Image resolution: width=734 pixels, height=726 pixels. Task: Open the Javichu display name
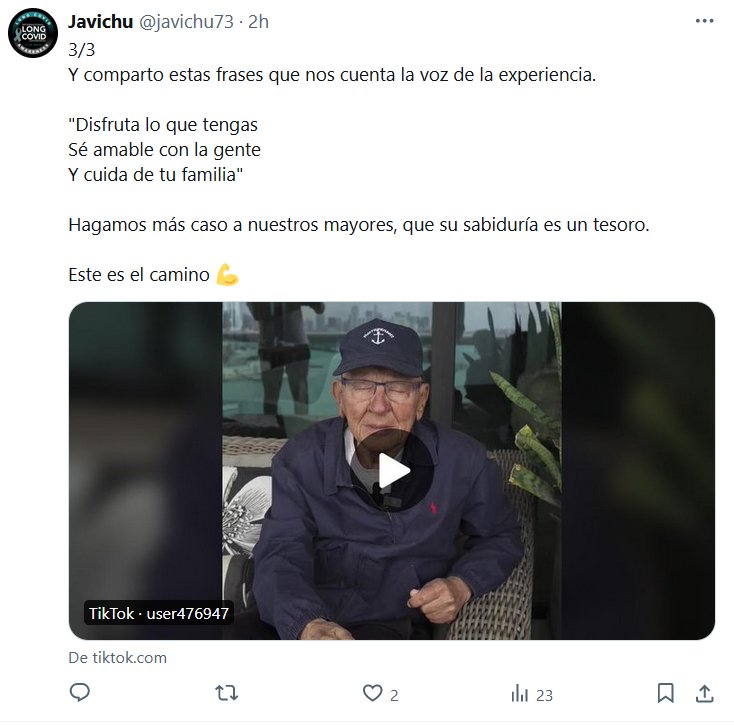(101, 22)
